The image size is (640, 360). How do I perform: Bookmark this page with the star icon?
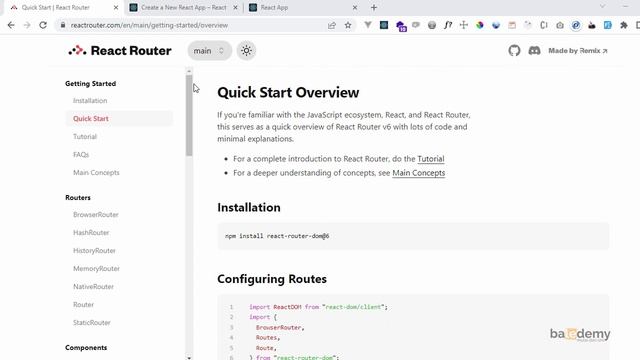tap(348, 25)
